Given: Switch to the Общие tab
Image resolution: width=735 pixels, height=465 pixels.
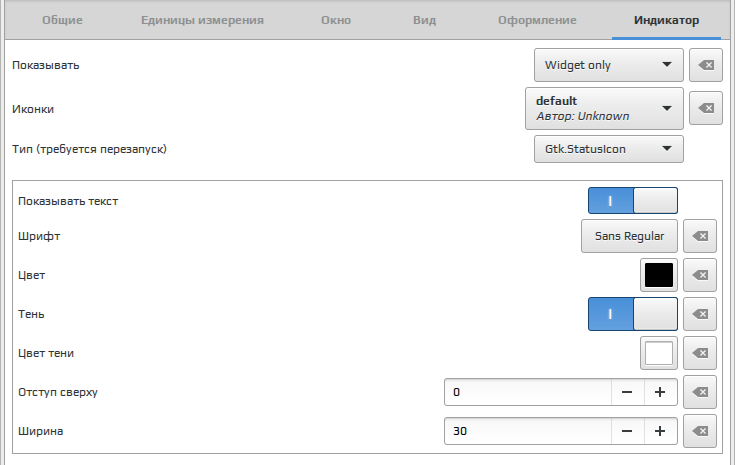Looking at the screenshot, I should click(62, 20).
